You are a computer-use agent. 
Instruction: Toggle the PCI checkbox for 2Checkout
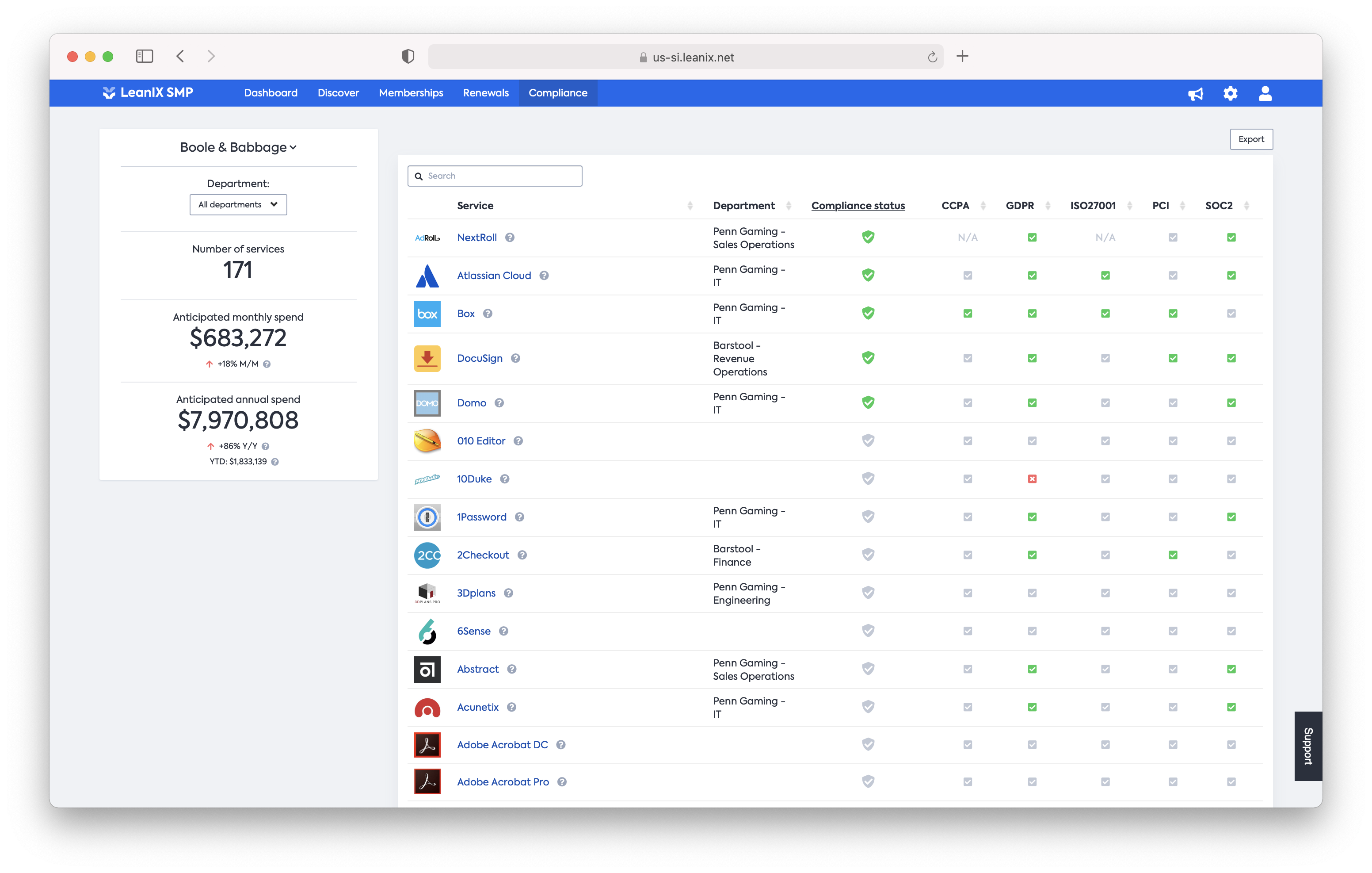click(1173, 555)
